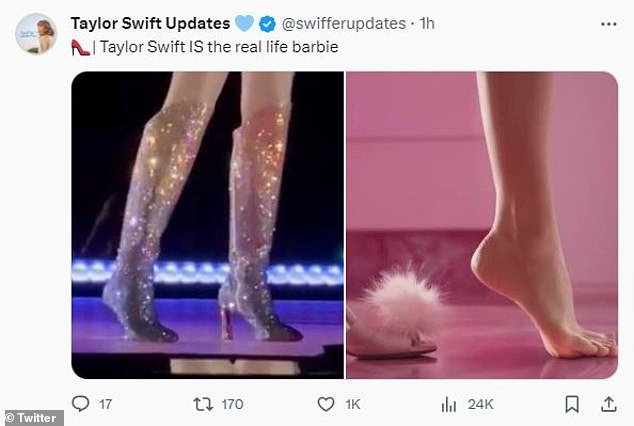The height and width of the screenshot is (426, 634).
Task: Retweet using the arrows icon
Action: coord(203,404)
